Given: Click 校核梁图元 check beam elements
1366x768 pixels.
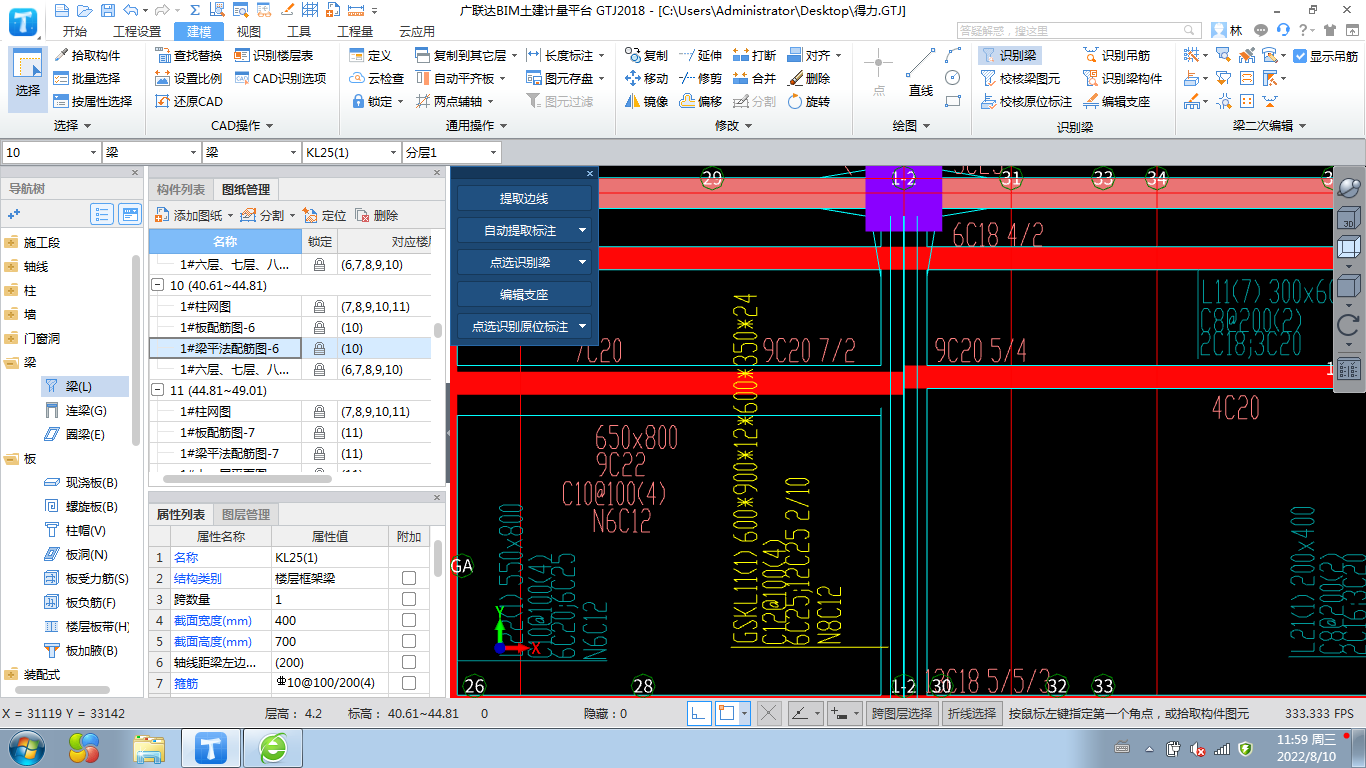Looking at the screenshot, I should pyautogui.click(x=1020, y=78).
